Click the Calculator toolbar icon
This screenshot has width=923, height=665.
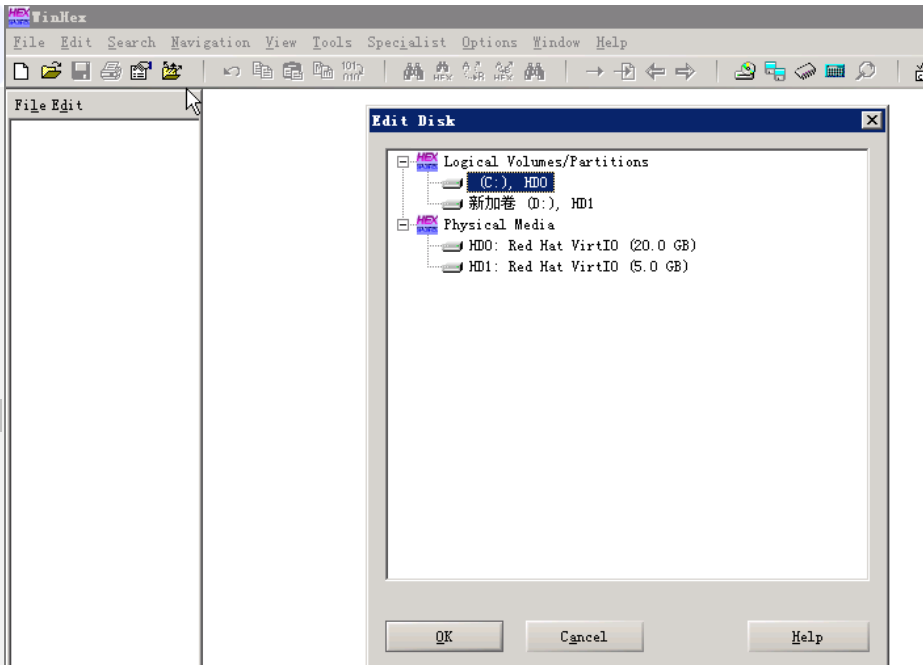pos(835,71)
